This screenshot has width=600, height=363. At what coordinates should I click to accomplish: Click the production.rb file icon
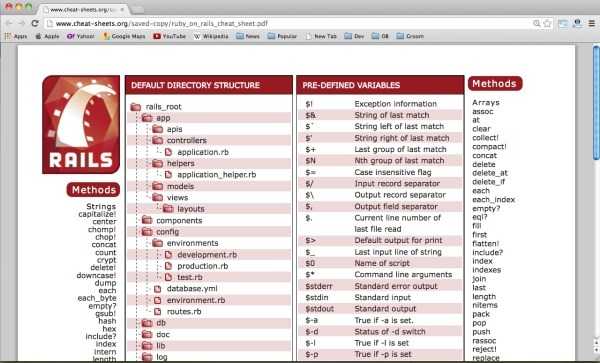168,265
